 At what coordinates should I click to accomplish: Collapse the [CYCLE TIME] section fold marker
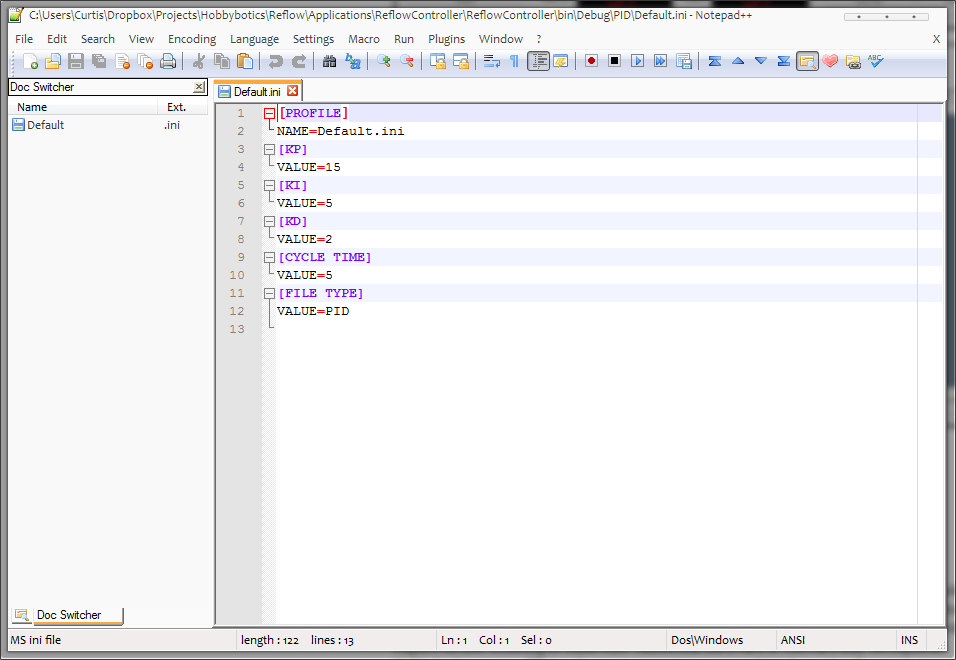click(269, 258)
